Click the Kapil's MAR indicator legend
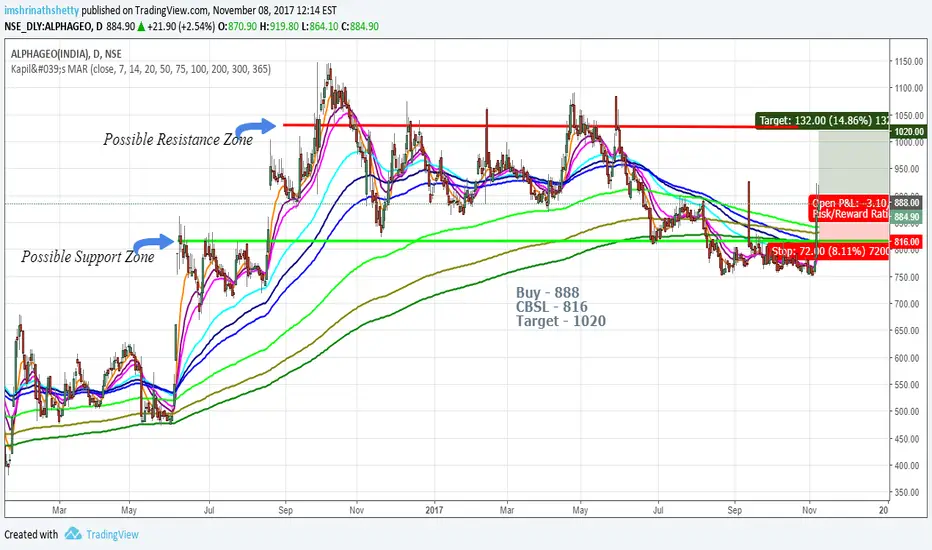932x550 pixels. 141,69
